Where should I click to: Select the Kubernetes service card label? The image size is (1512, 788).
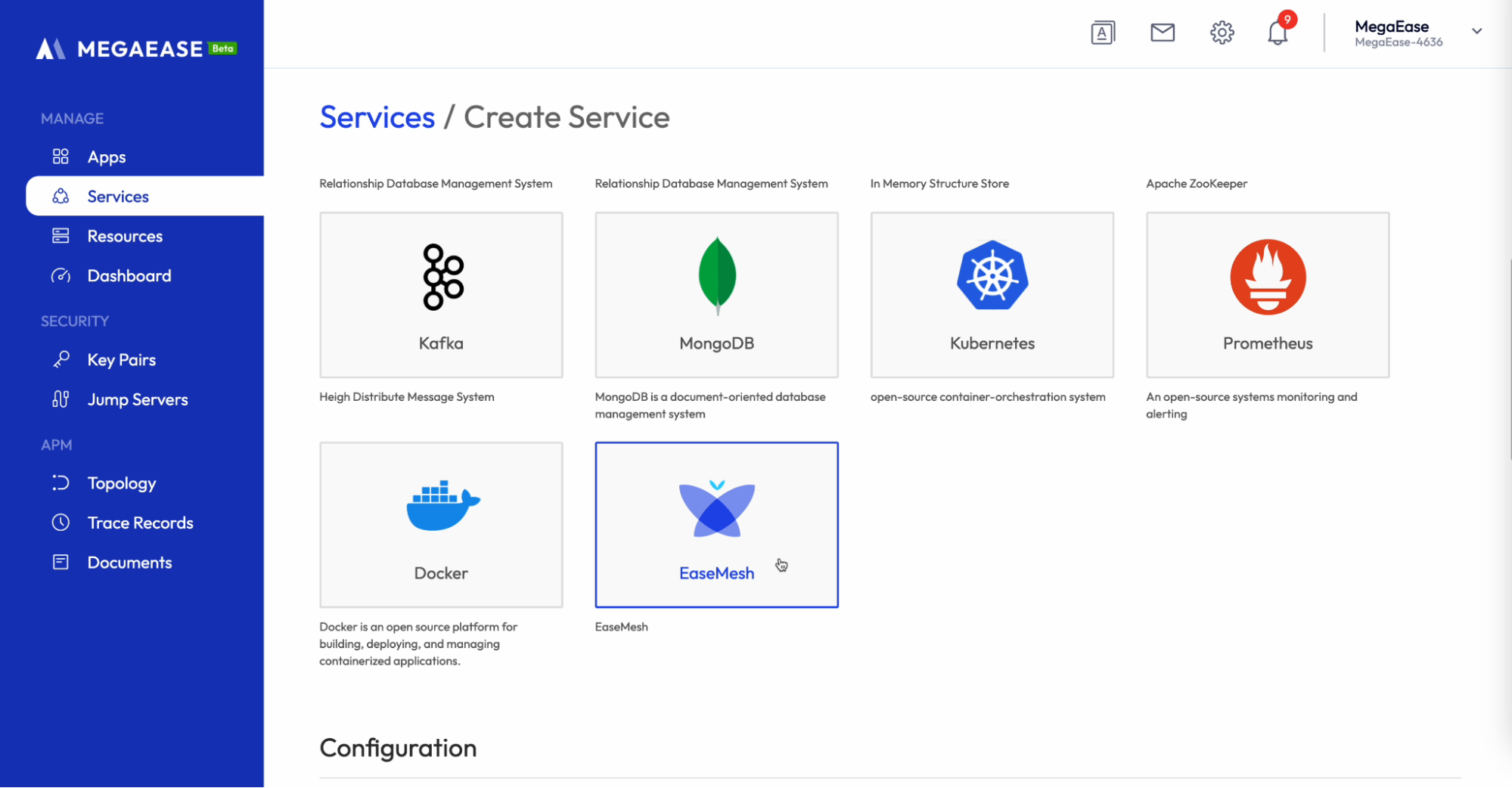point(992,343)
